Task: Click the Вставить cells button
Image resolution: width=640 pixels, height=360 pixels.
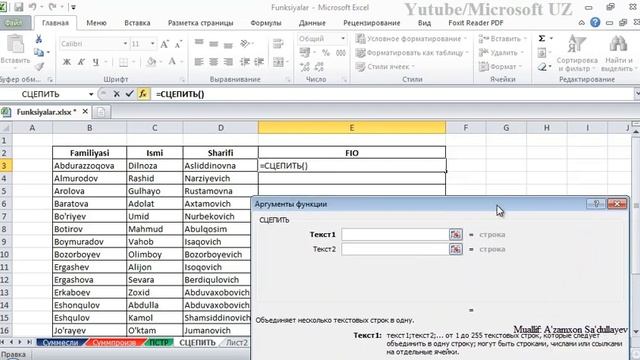Action: 502,39
